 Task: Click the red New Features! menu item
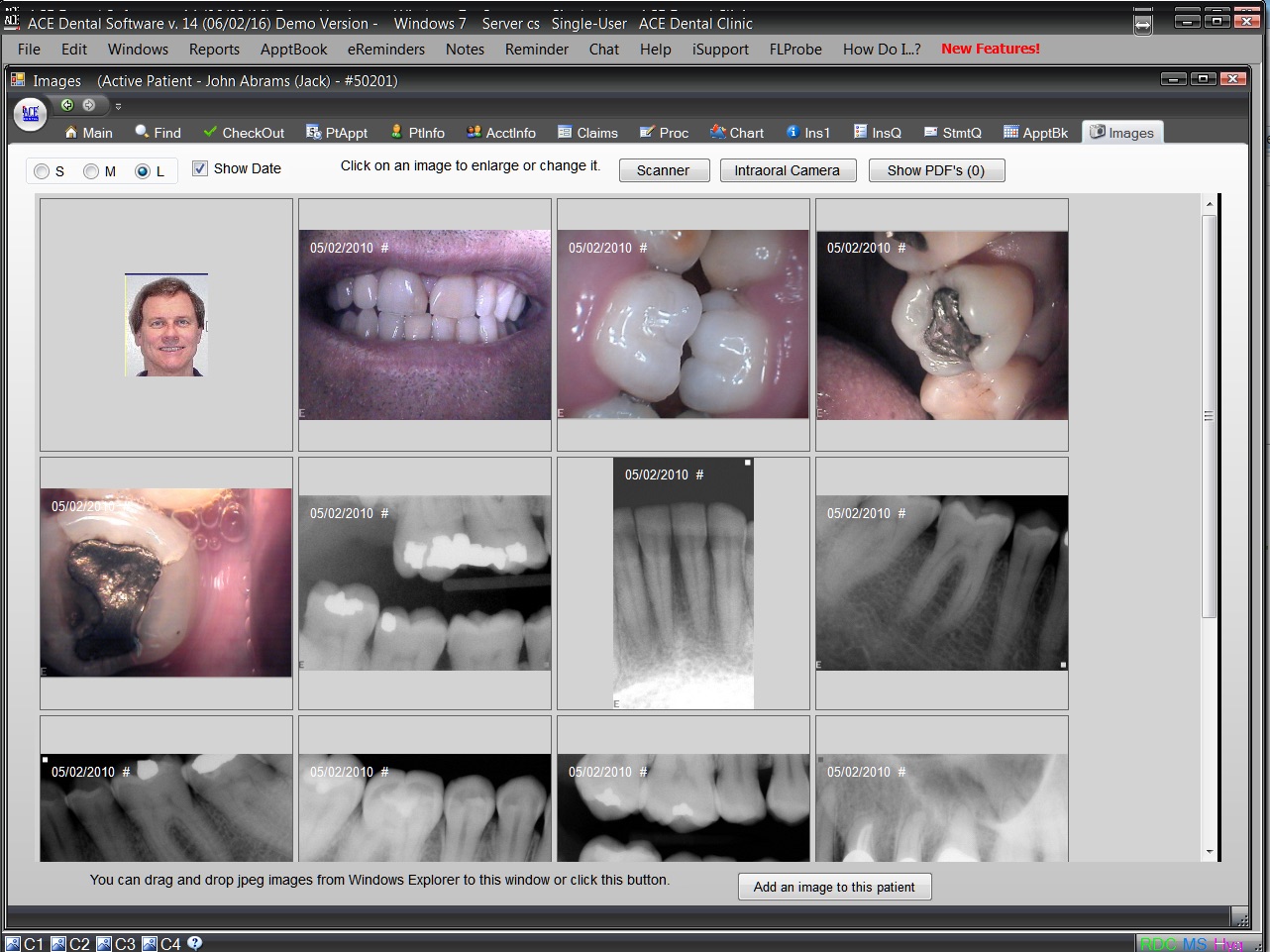point(991,49)
